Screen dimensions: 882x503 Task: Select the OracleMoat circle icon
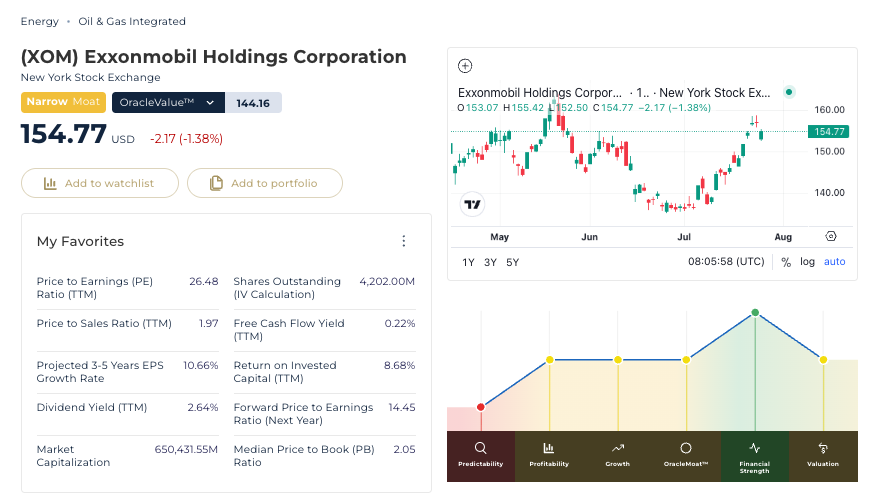[686, 448]
